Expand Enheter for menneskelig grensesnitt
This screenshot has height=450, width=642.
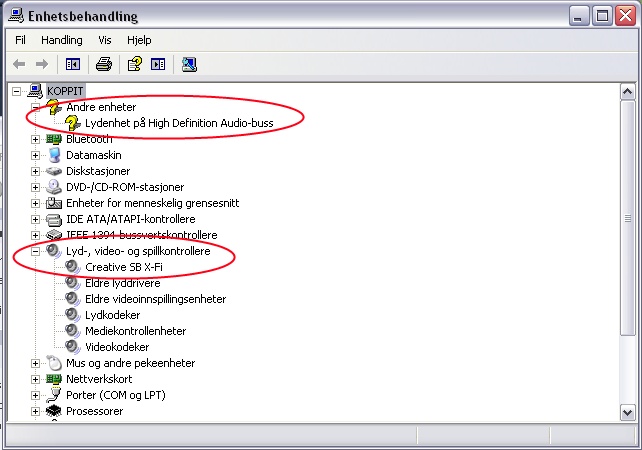(x=36, y=203)
